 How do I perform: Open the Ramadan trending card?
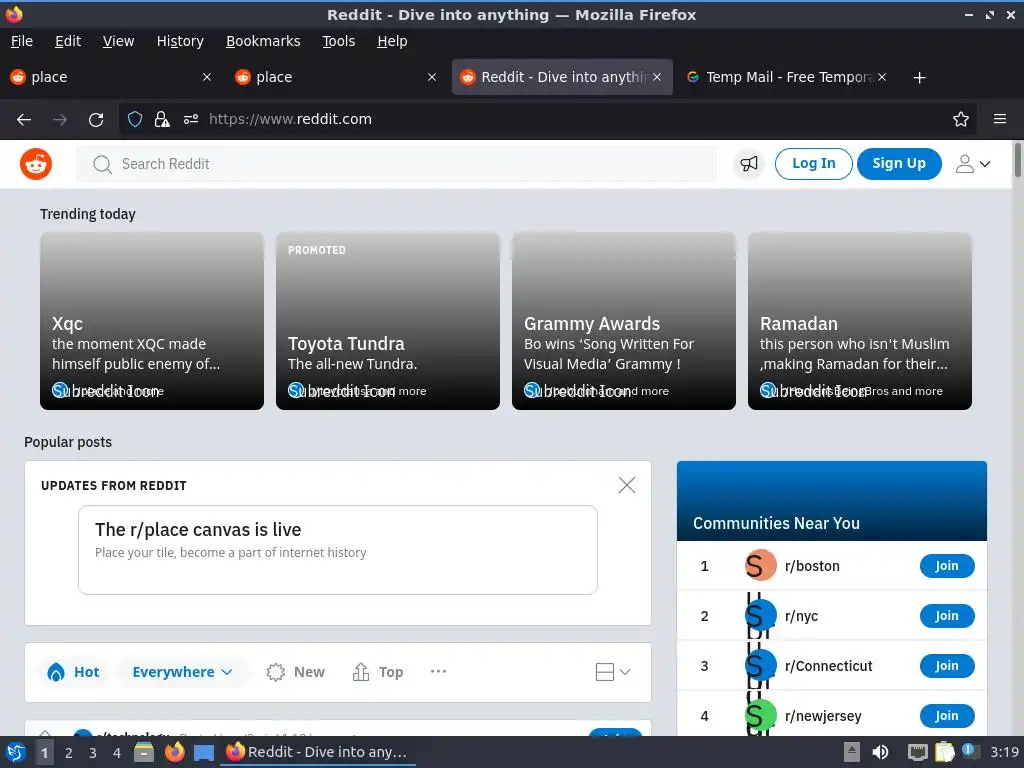point(859,321)
